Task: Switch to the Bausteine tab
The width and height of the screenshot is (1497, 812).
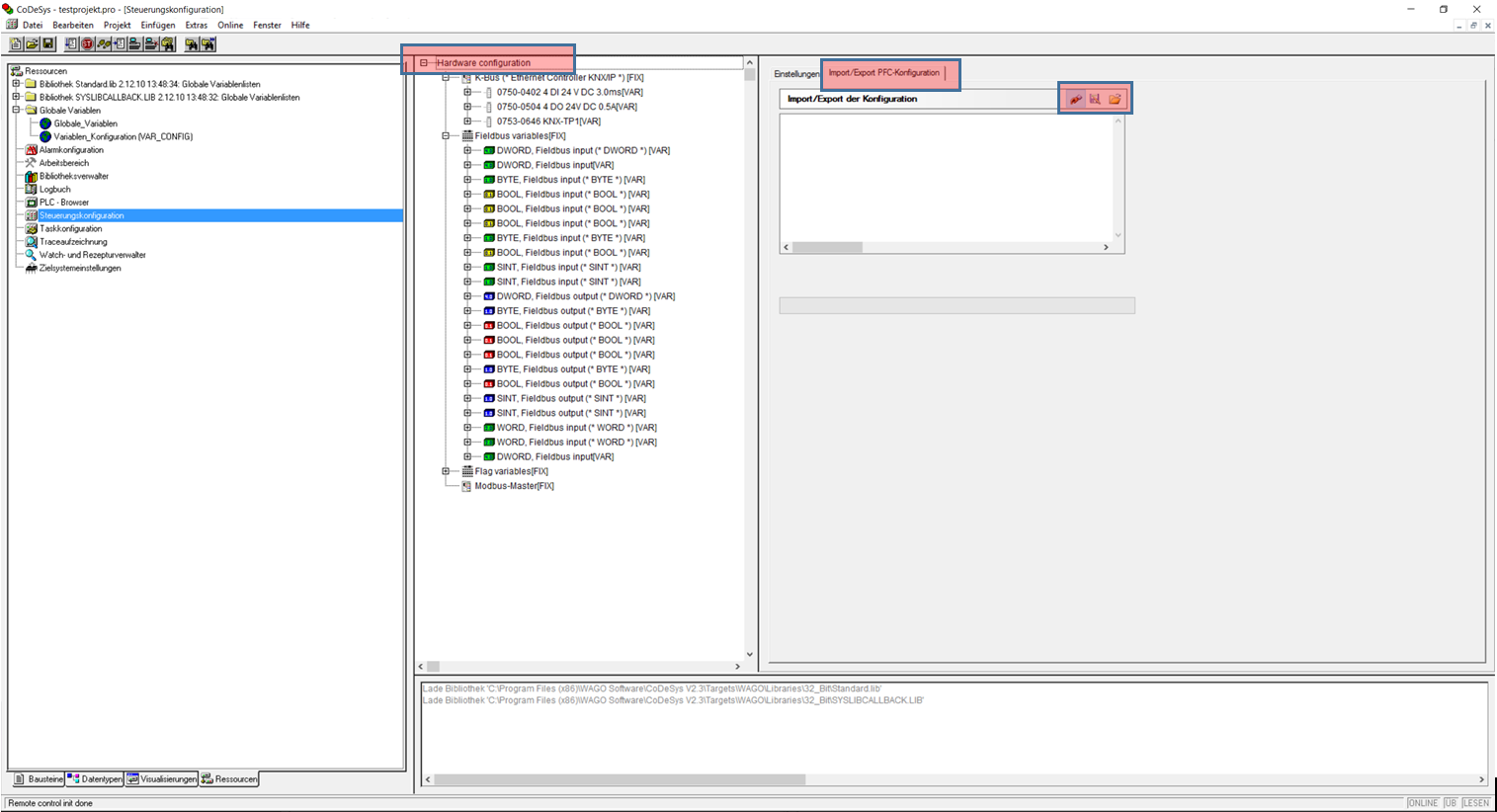Action: click(x=39, y=779)
